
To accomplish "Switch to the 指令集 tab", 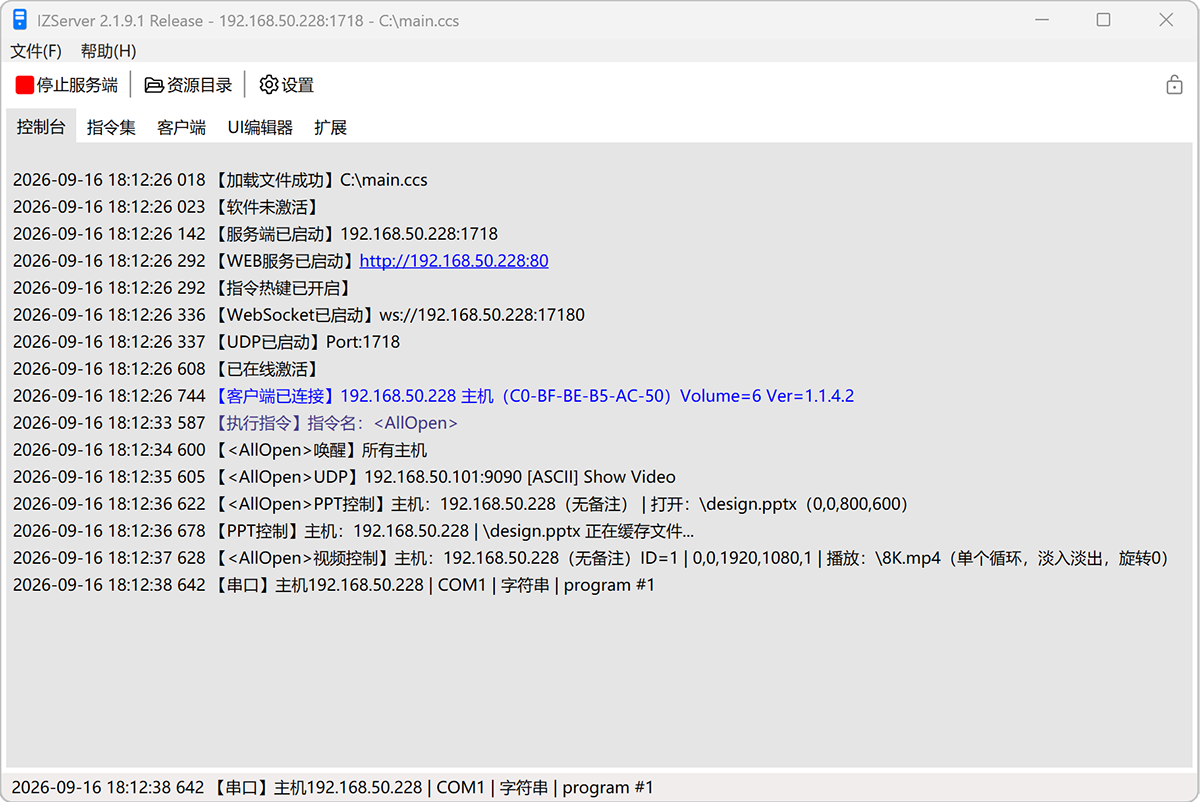I will click(111, 127).
